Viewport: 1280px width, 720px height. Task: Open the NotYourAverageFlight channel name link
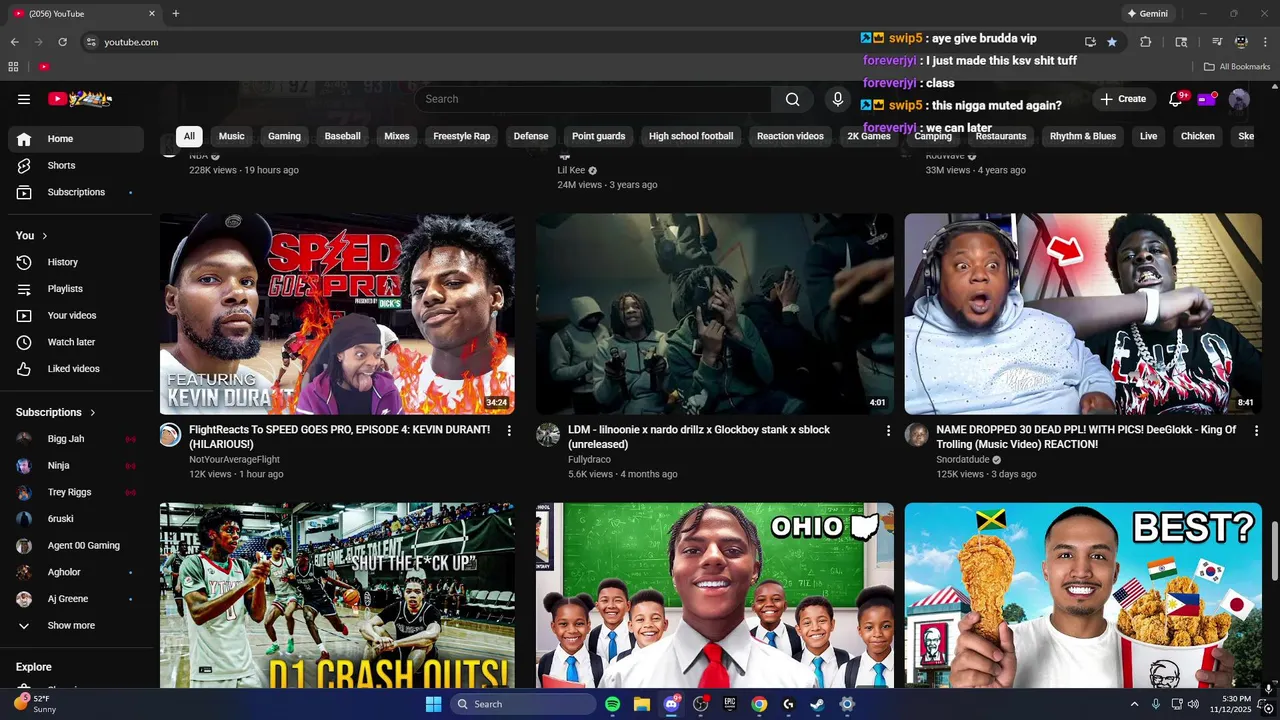click(x=234, y=460)
